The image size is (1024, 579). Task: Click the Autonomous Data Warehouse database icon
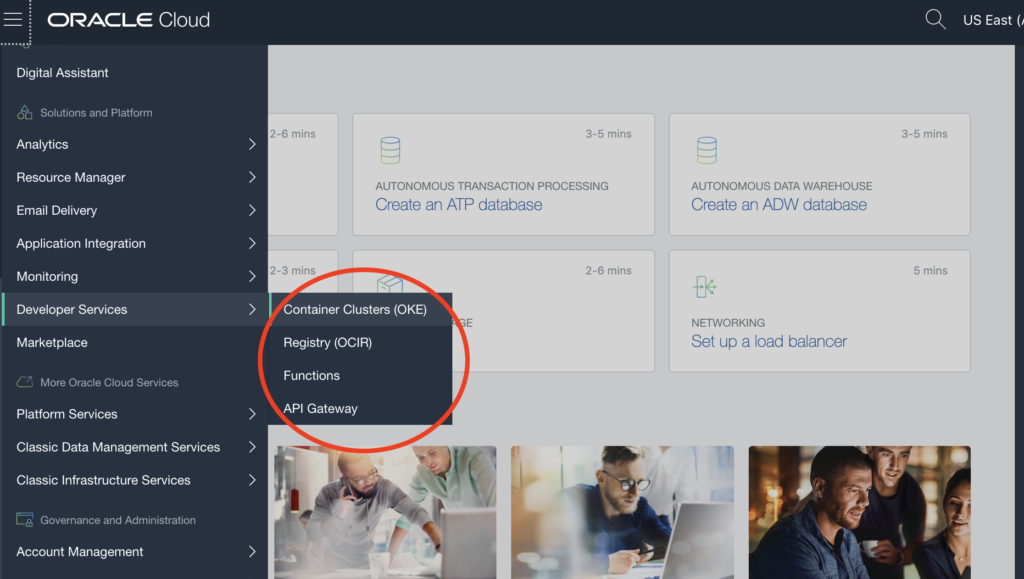pyautogui.click(x=706, y=150)
